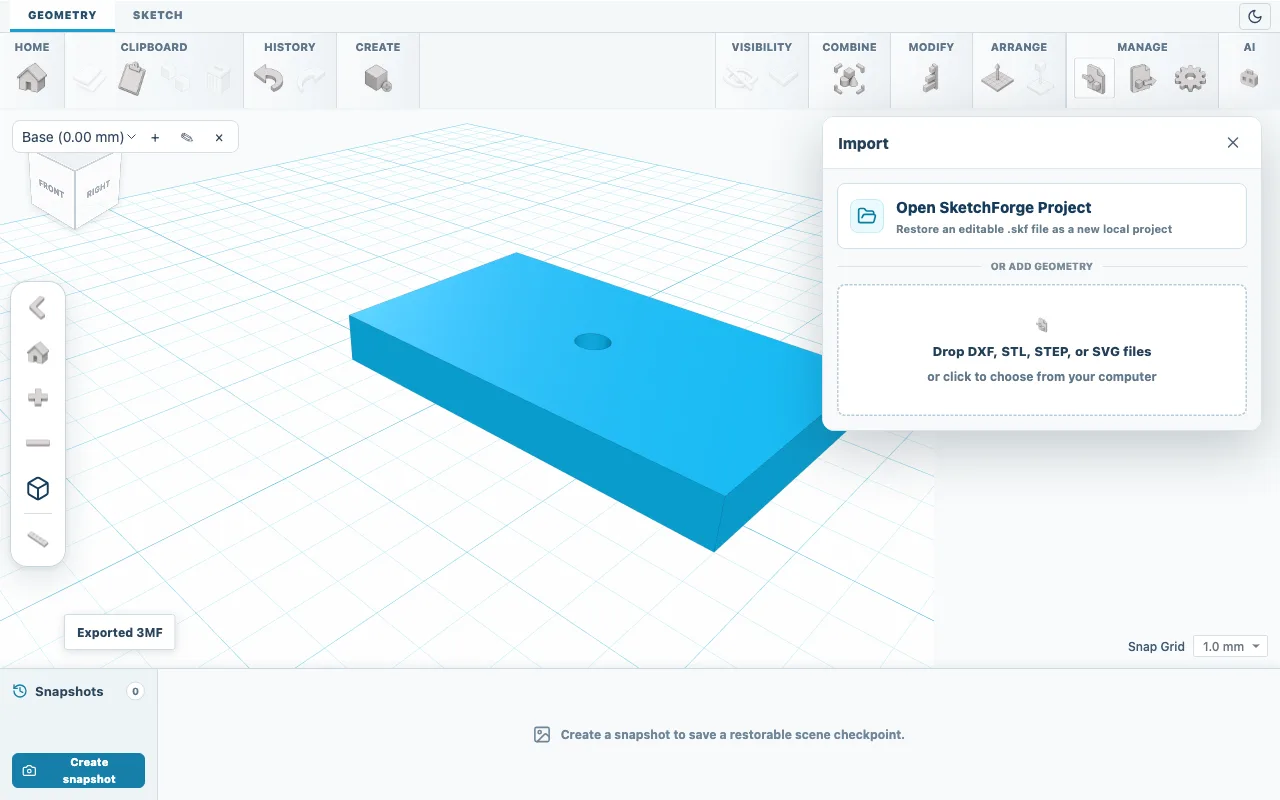
Task: Expand the Base (0.00 mm) plane dropdown
Action: [79, 137]
